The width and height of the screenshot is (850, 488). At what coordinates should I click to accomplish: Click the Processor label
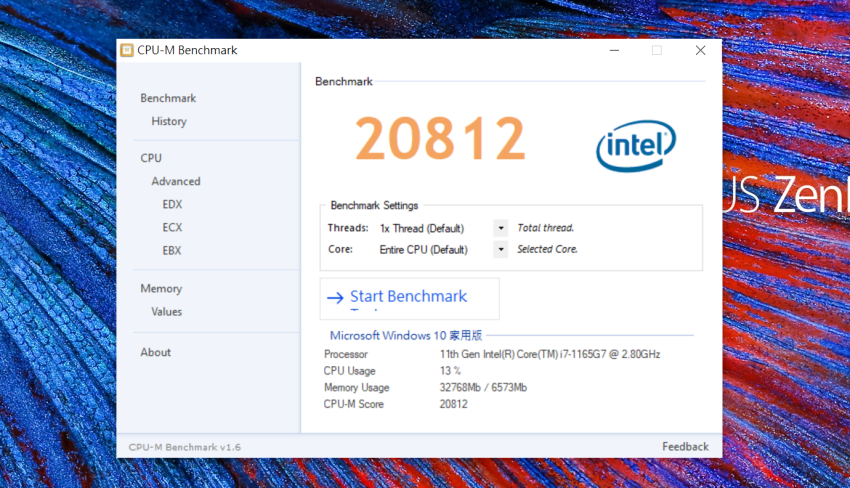click(x=345, y=354)
